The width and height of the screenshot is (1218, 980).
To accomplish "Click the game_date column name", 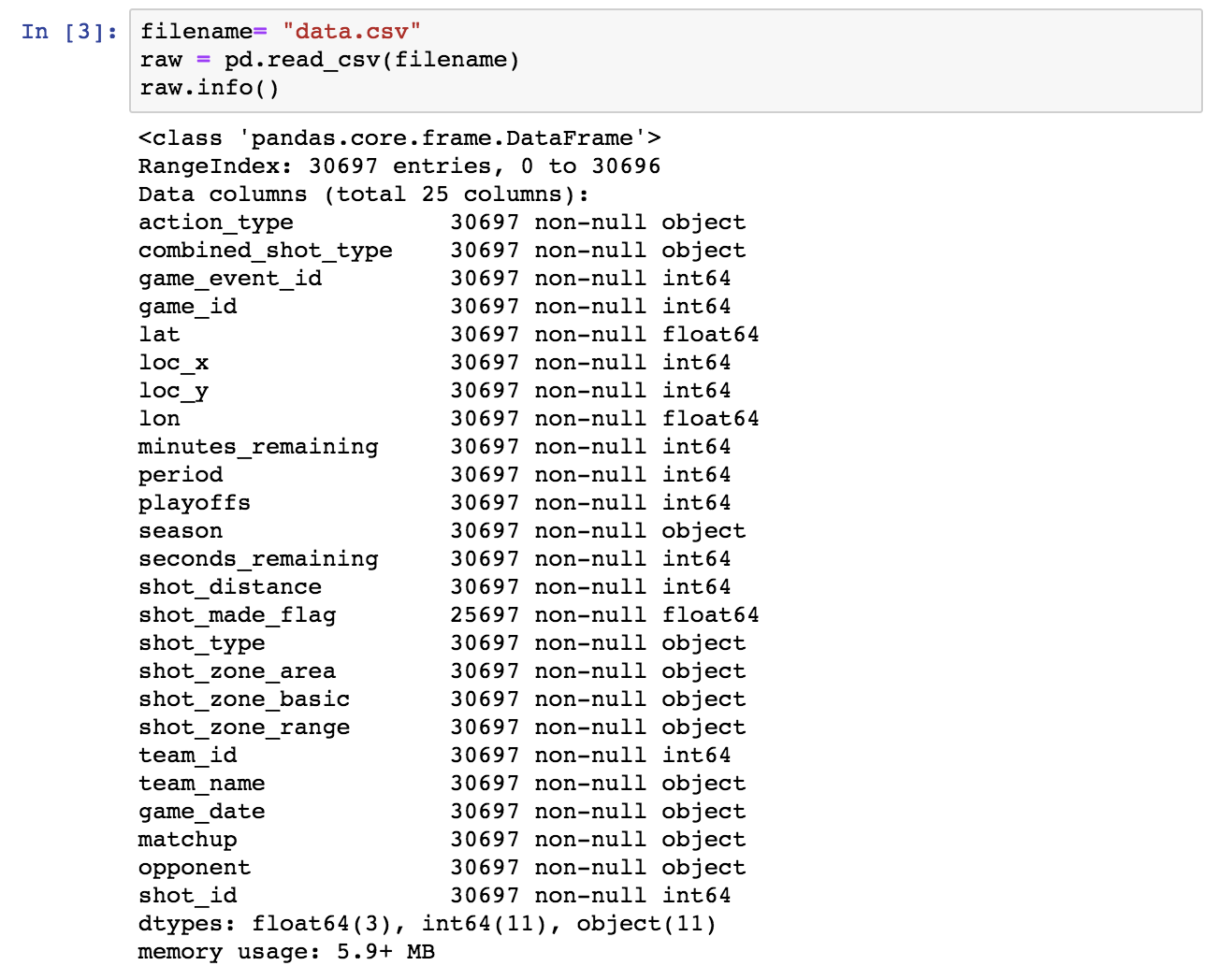I will click(x=202, y=812).
